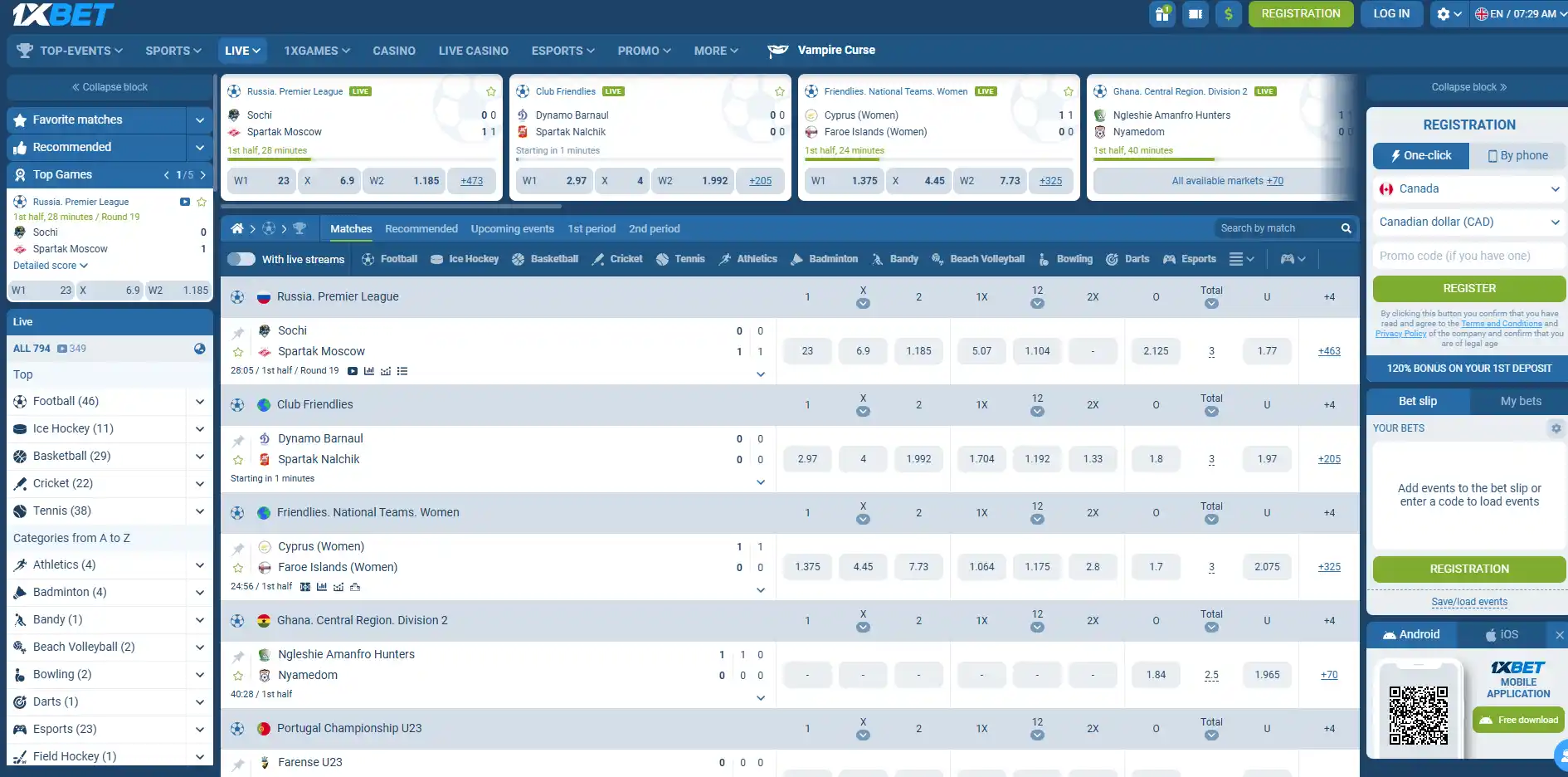Open the Save/load events link
The width and height of the screenshot is (1568, 777).
coord(1469,602)
